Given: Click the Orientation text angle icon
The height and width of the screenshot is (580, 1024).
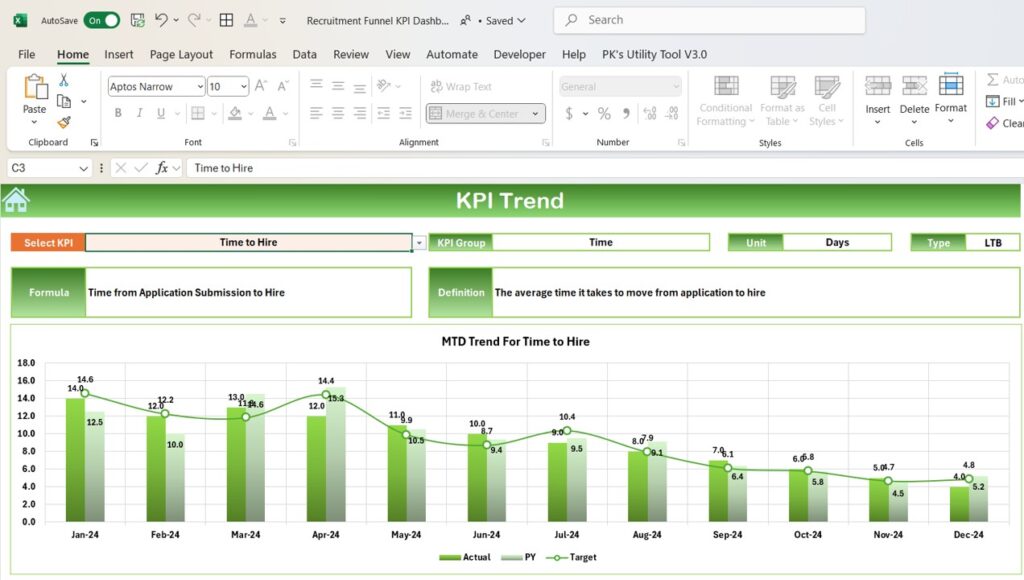Looking at the screenshot, I should click(384, 86).
